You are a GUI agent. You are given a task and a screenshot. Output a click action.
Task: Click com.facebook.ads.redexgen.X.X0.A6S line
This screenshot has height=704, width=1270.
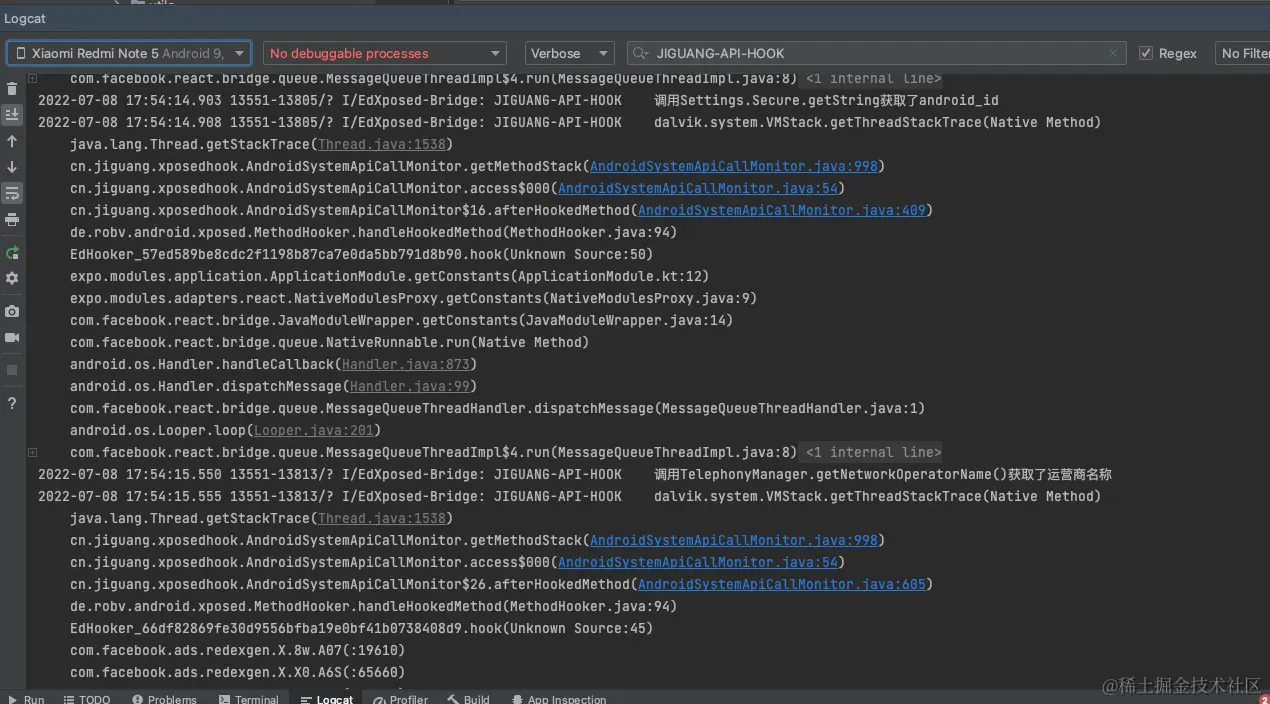coord(237,672)
